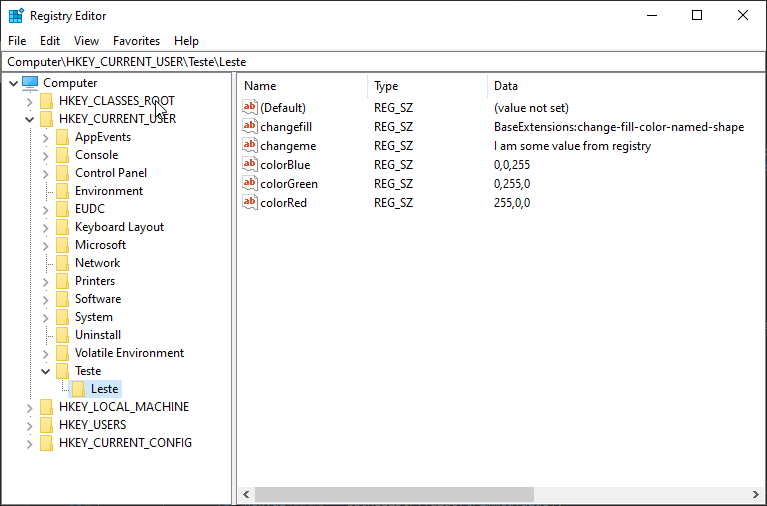The image size is (767, 506).
Task: Select the changeme value name
Action: click(288, 145)
